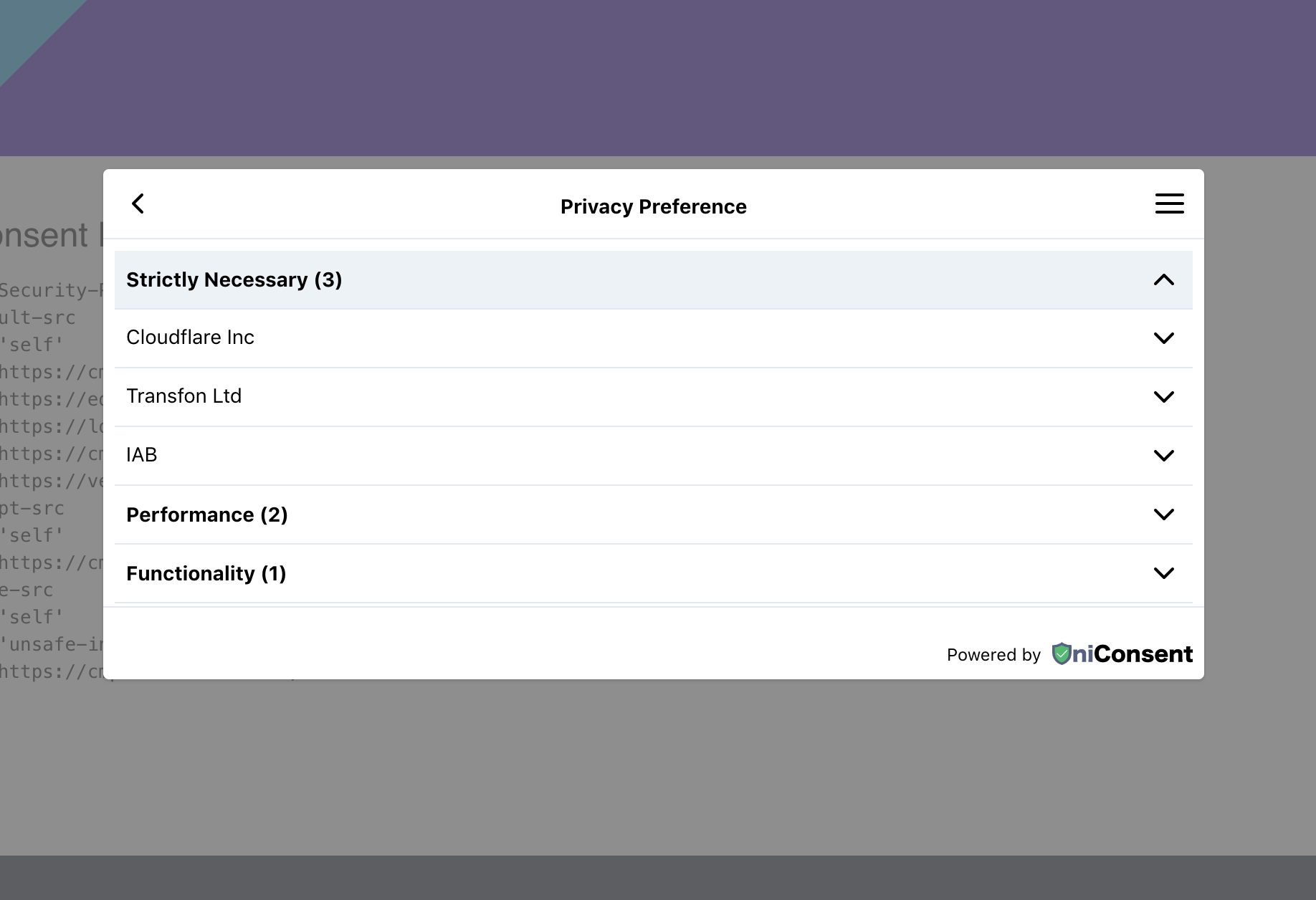Expand the Transfon Ltd chevron
Screen dimensions: 1316x900
pyautogui.click(x=1163, y=397)
